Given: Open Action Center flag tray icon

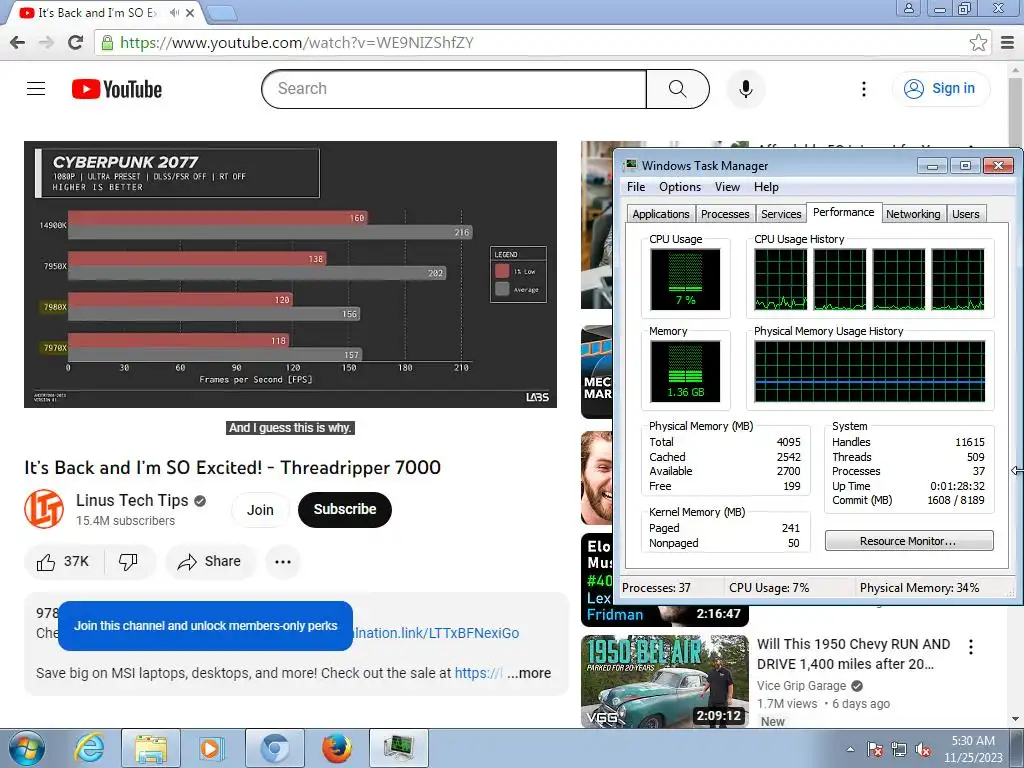Looking at the screenshot, I should 874,750.
